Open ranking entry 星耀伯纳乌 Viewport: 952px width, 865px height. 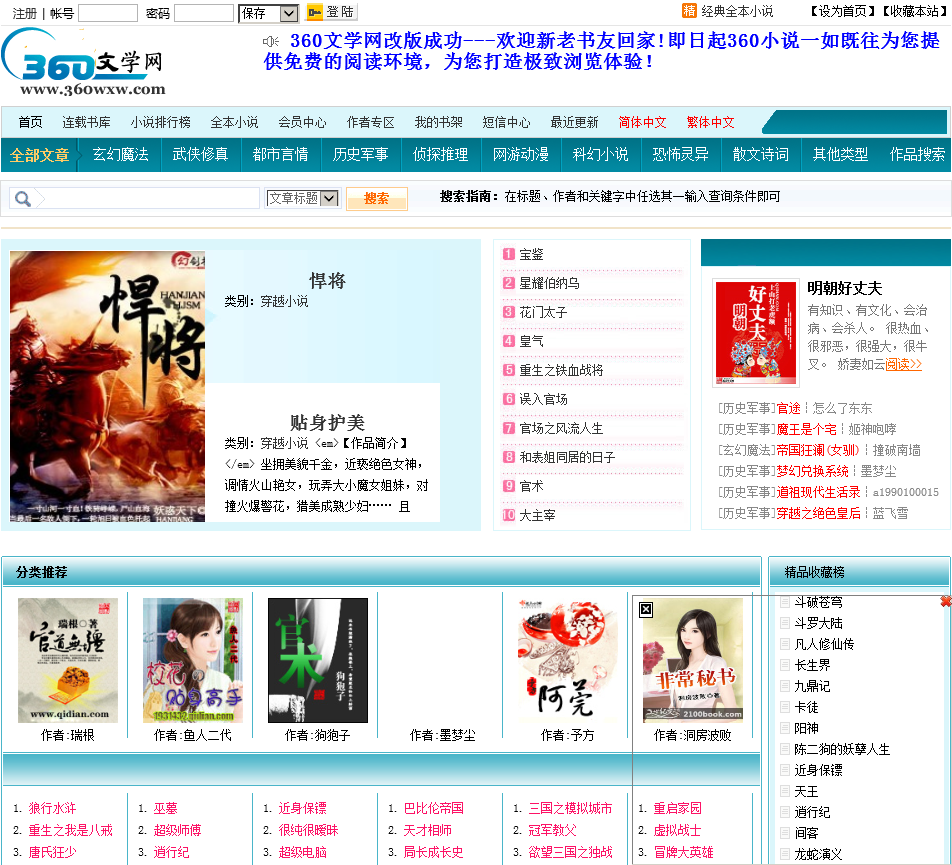[x=549, y=283]
